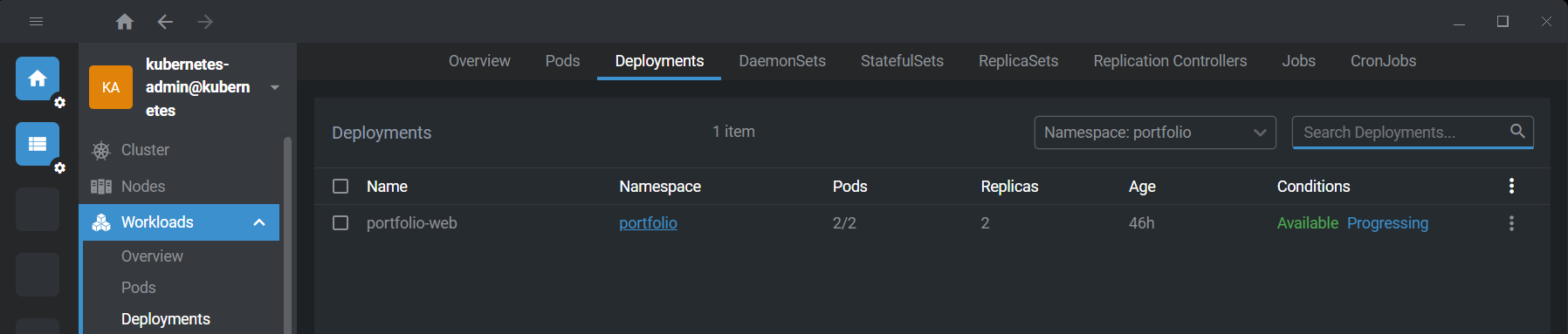Open the StatefulSets tab

coord(902,61)
